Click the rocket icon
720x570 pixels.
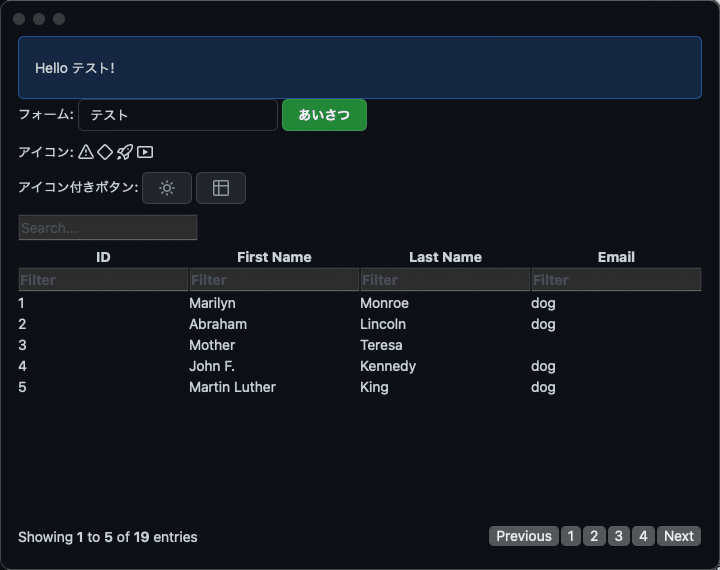point(125,152)
